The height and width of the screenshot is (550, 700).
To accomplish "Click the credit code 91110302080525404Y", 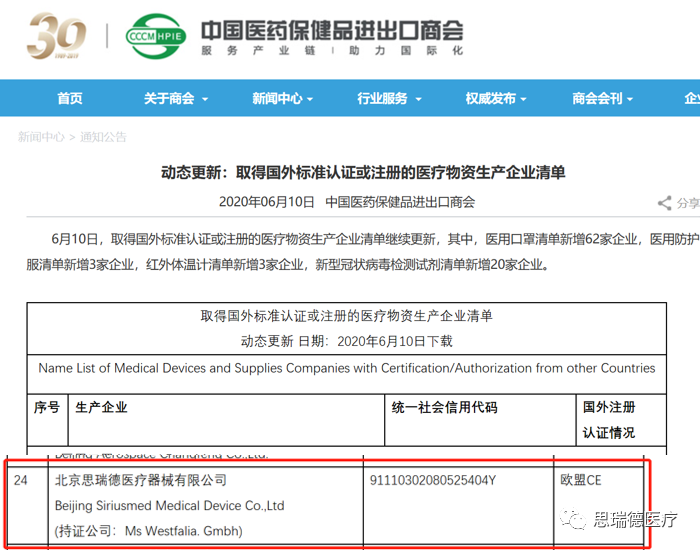I will (x=433, y=480).
